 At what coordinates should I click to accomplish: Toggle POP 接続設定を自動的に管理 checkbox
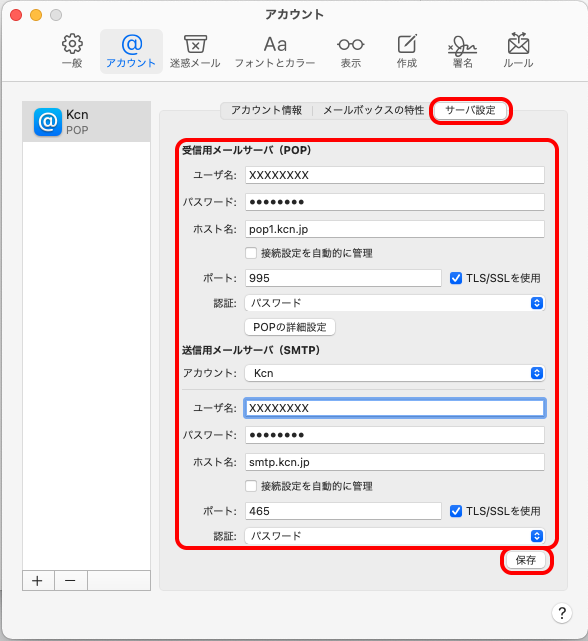[x=251, y=253]
